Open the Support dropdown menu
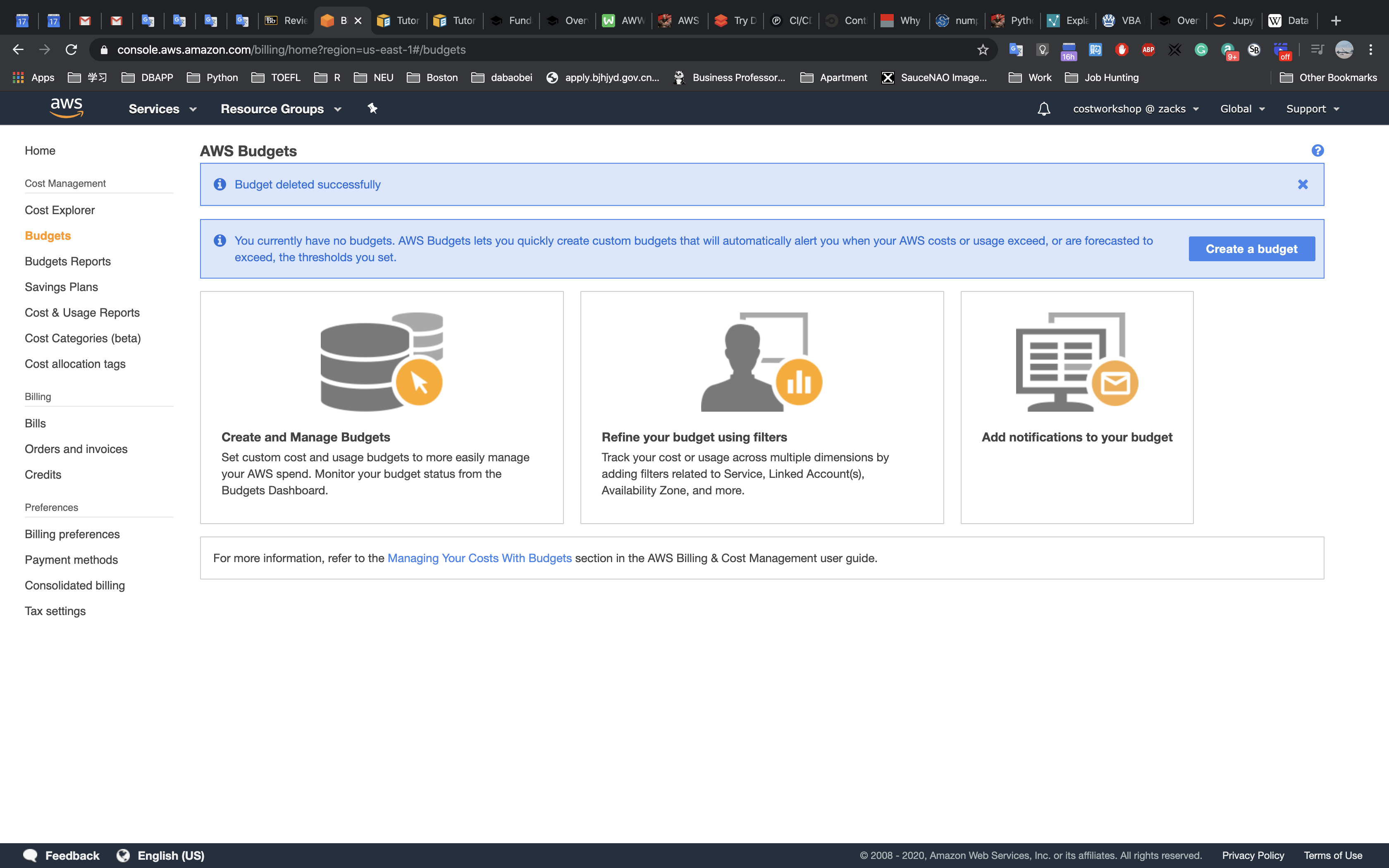Image resolution: width=1389 pixels, height=868 pixels. pyautogui.click(x=1312, y=109)
